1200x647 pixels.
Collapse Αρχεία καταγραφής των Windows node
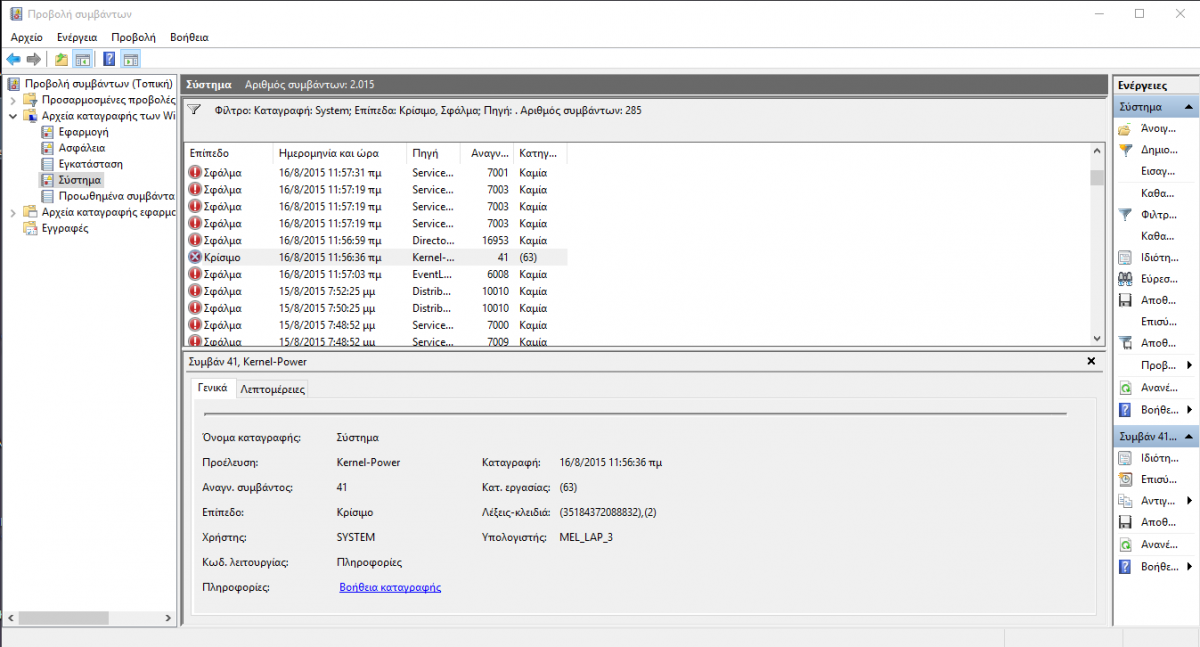click(x=13, y=116)
